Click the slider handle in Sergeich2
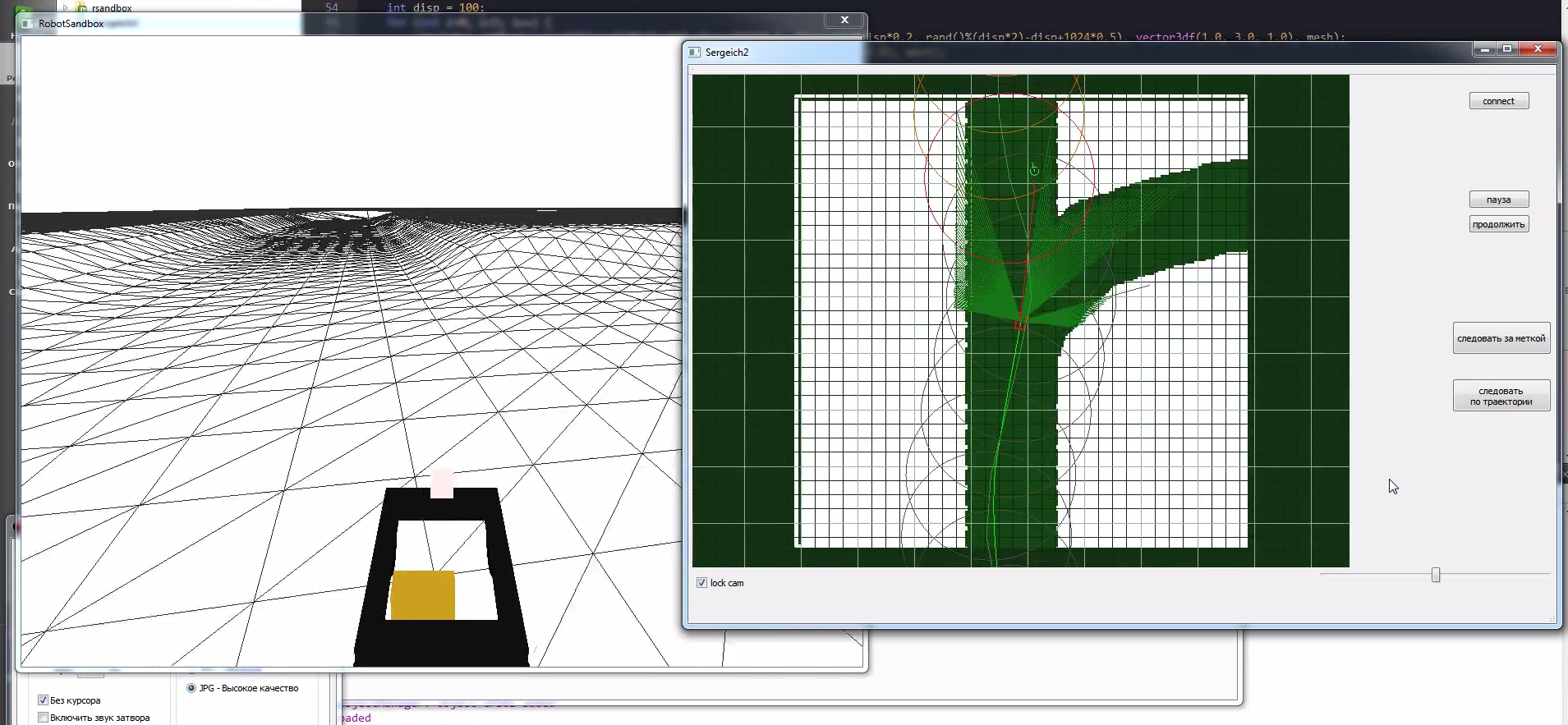Viewport: 1568px width, 725px height. (x=1436, y=575)
